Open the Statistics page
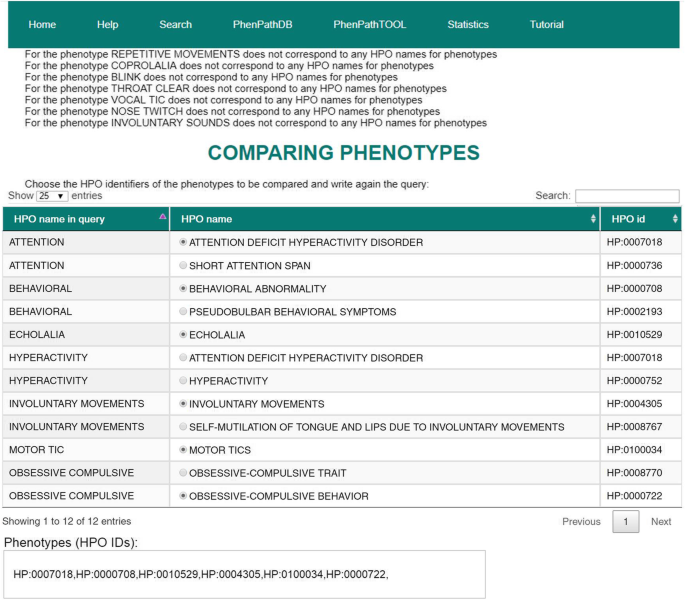 (468, 25)
